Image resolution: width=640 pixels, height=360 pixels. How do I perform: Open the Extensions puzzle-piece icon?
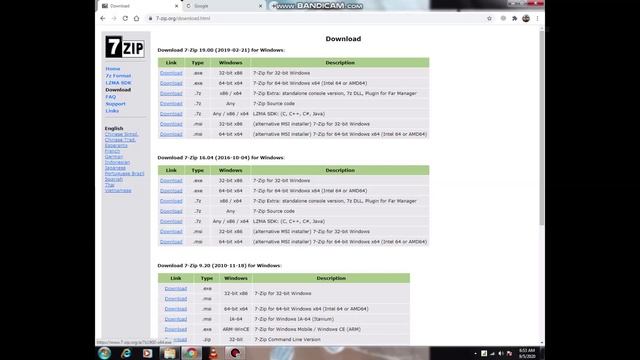coord(515,18)
